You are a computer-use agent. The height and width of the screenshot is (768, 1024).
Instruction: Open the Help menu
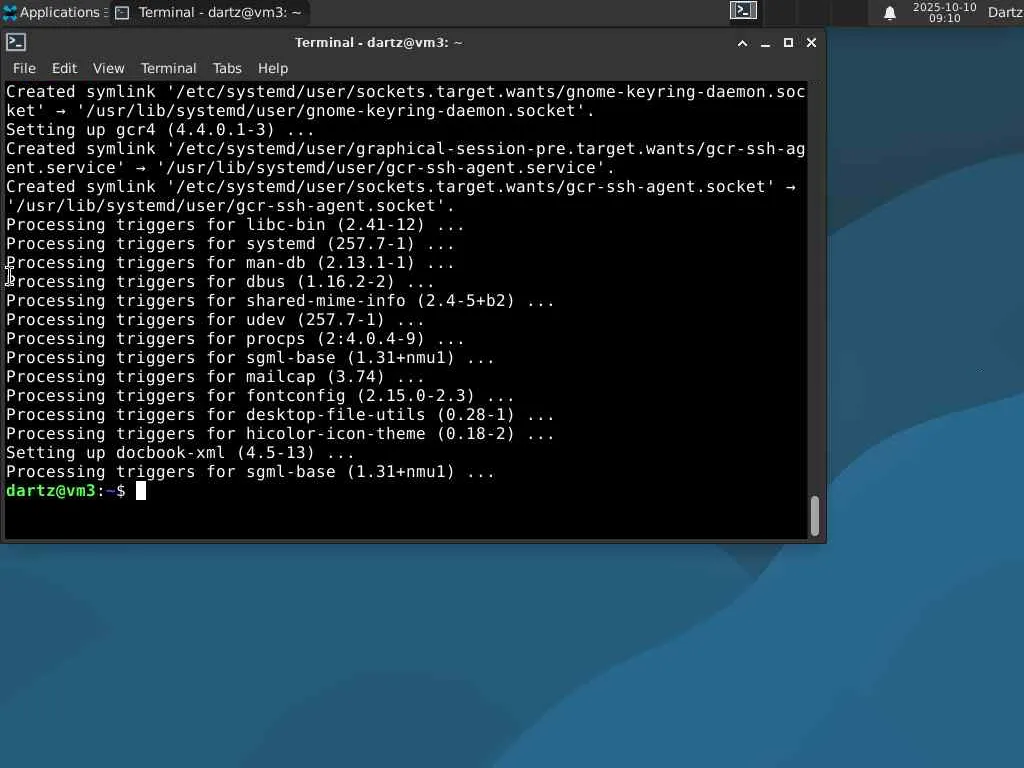[x=272, y=69]
